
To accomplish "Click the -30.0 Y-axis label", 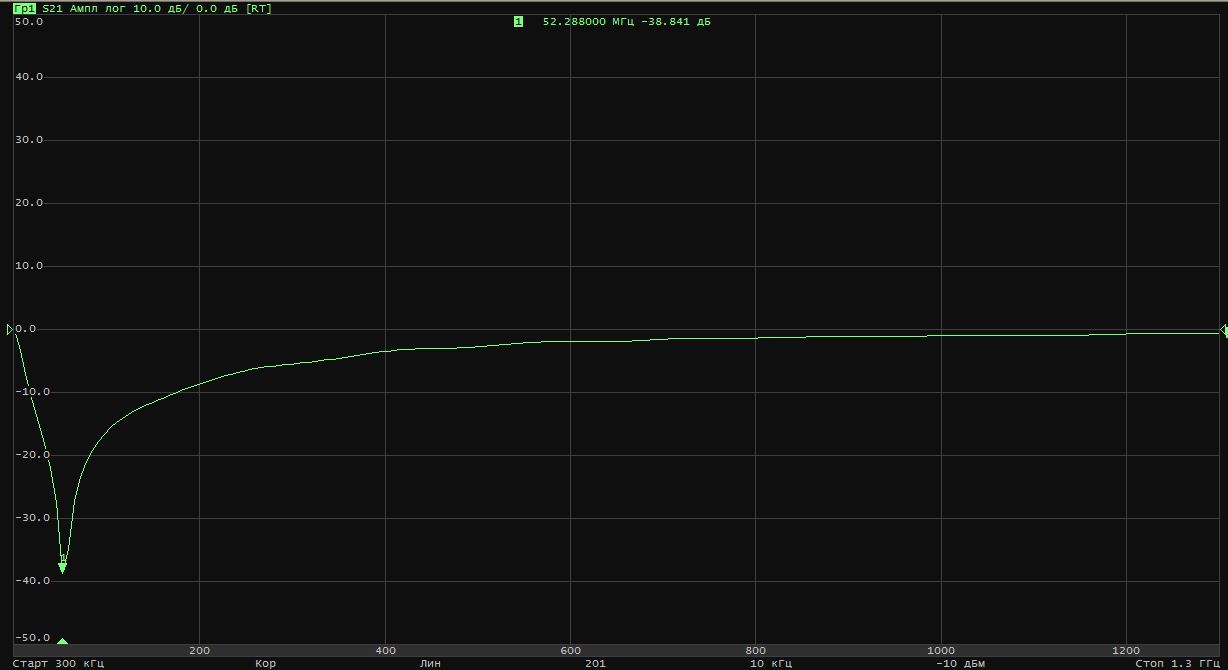I will click(31, 518).
